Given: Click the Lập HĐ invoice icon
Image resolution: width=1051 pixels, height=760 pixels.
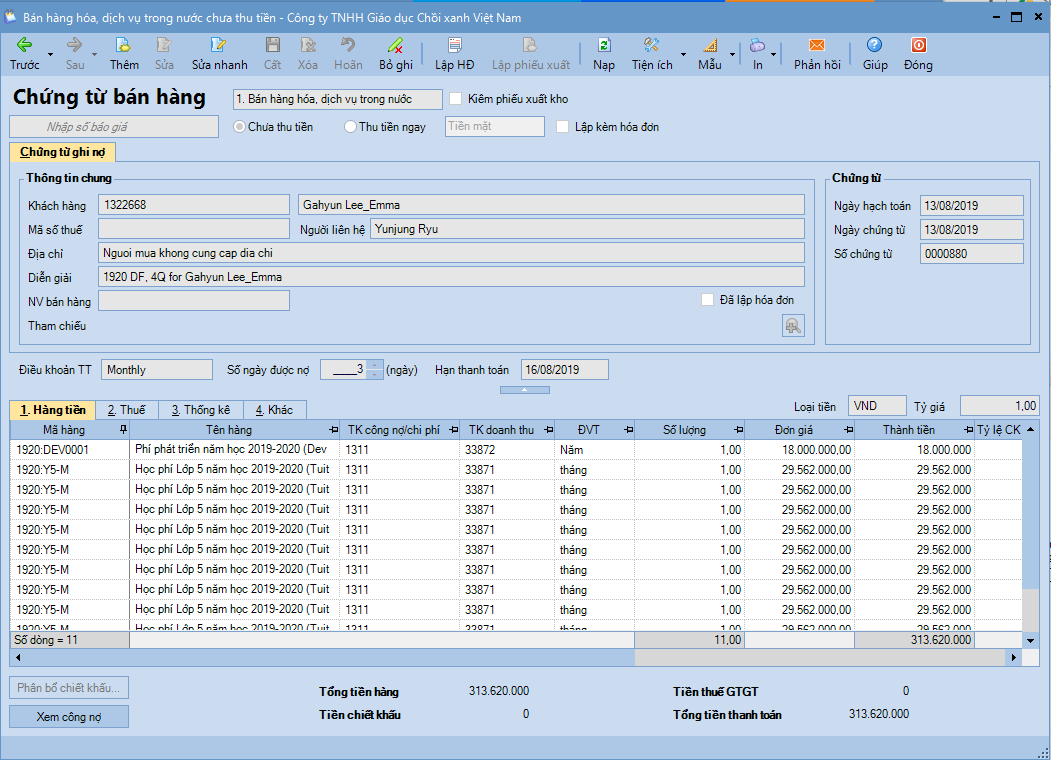Looking at the screenshot, I should [455, 45].
